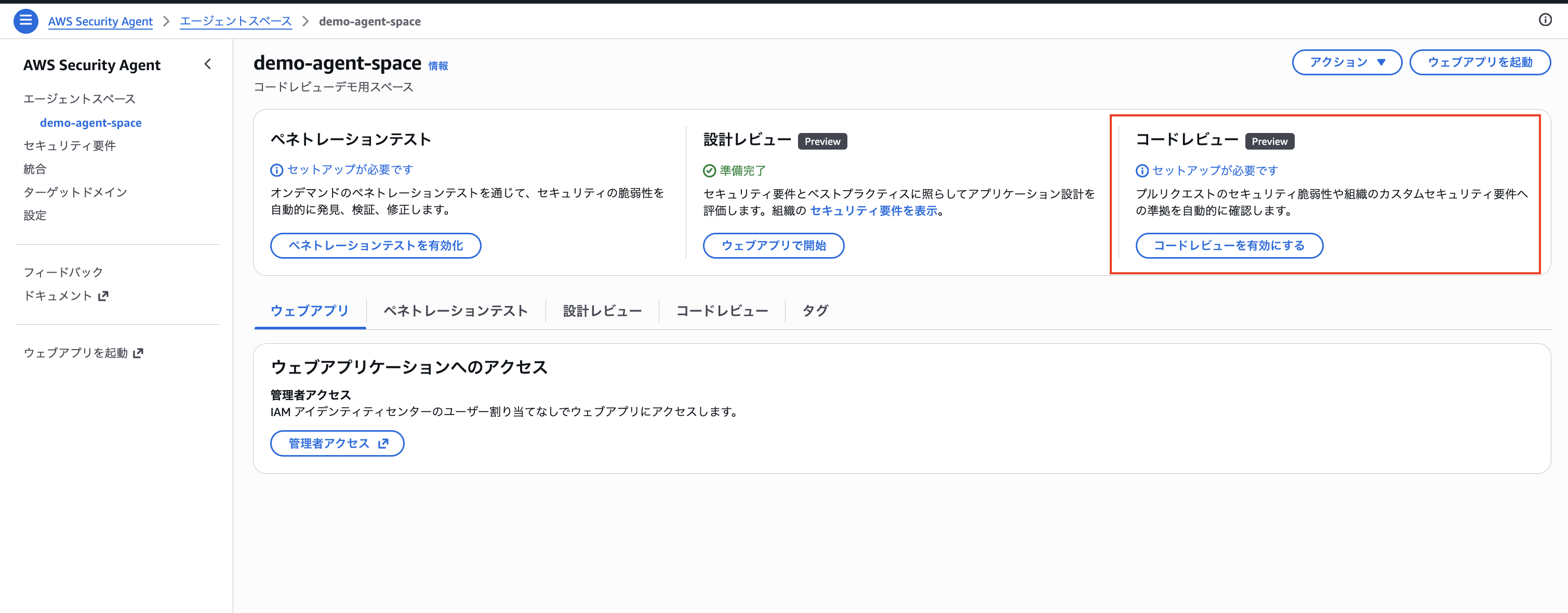Click the info icon beside コードレビュー setup notice
This screenshot has height=613, width=1568.
1141,170
